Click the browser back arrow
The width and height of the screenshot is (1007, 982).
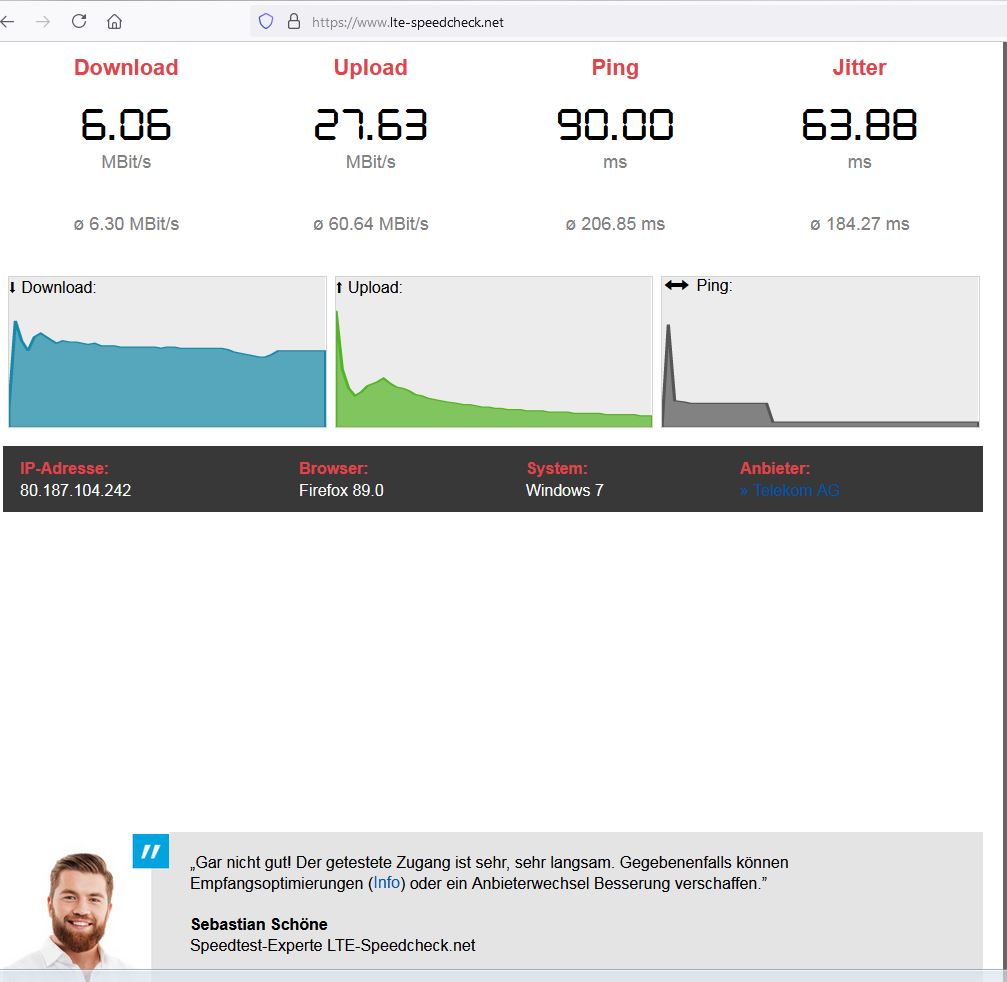coord(8,21)
